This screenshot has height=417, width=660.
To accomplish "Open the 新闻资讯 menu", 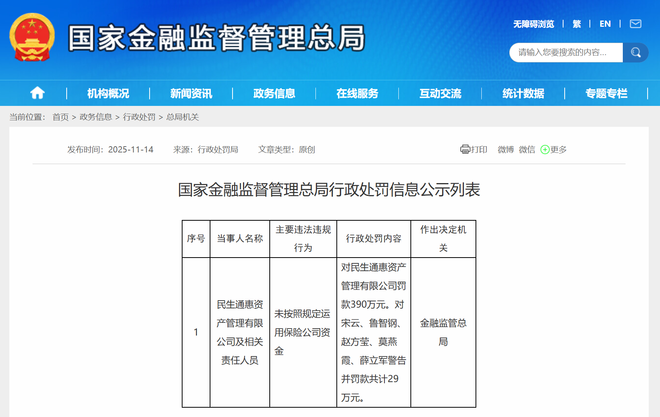I will 191,93.
